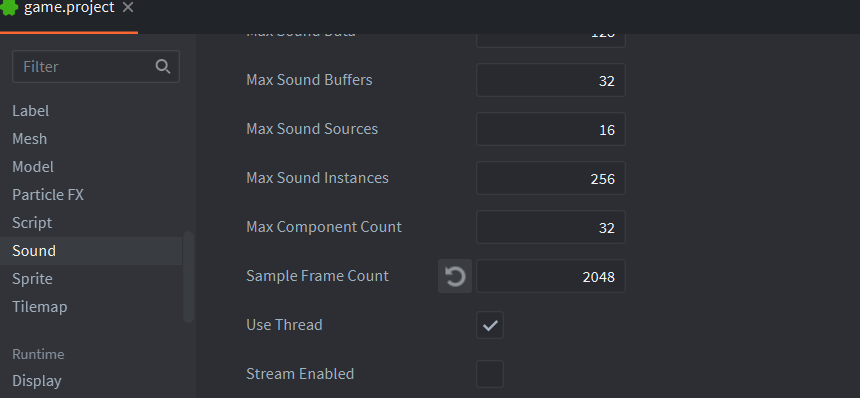Click the search magnifier icon in Filter
Image resolution: width=860 pixels, height=398 pixels.
(163, 66)
